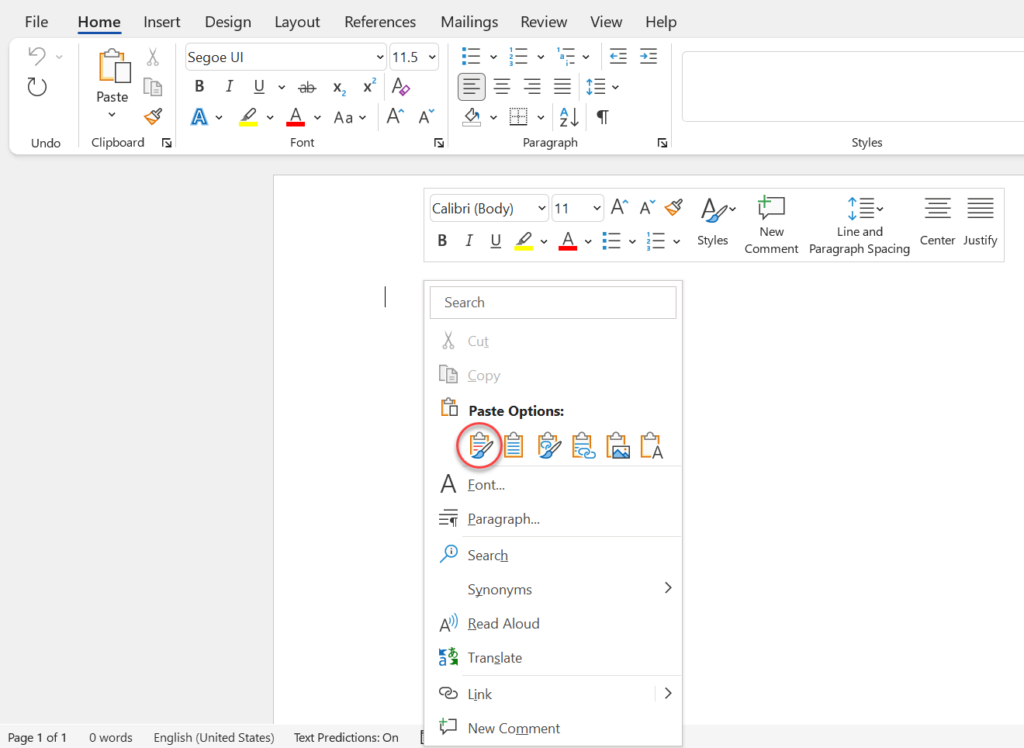Toggle Center alignment in ribbon Paragraph group
This screenshot has width=1024, height=748.
(x=502, y=86)
